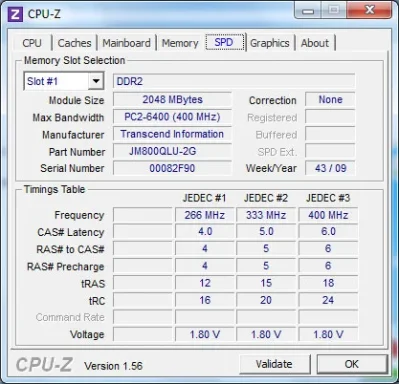Click the JEDEC #2 column header

(266, 198)
